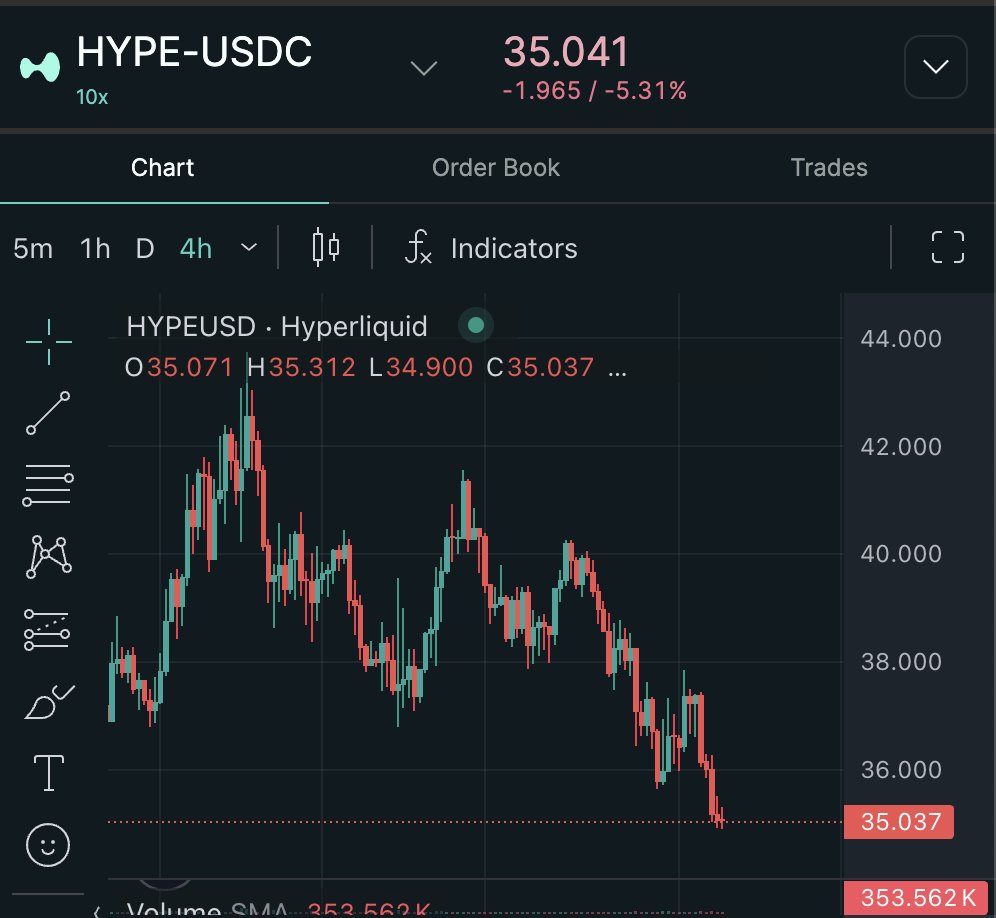Switch to the D daily timeframe
The height and width of the screenshot is (918, 996).
point(145,248)
